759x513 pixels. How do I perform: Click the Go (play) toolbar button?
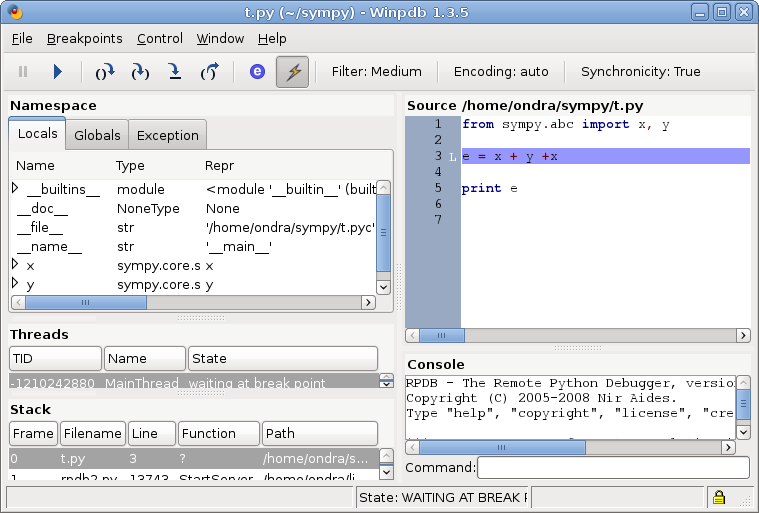[x=57, y=72]
